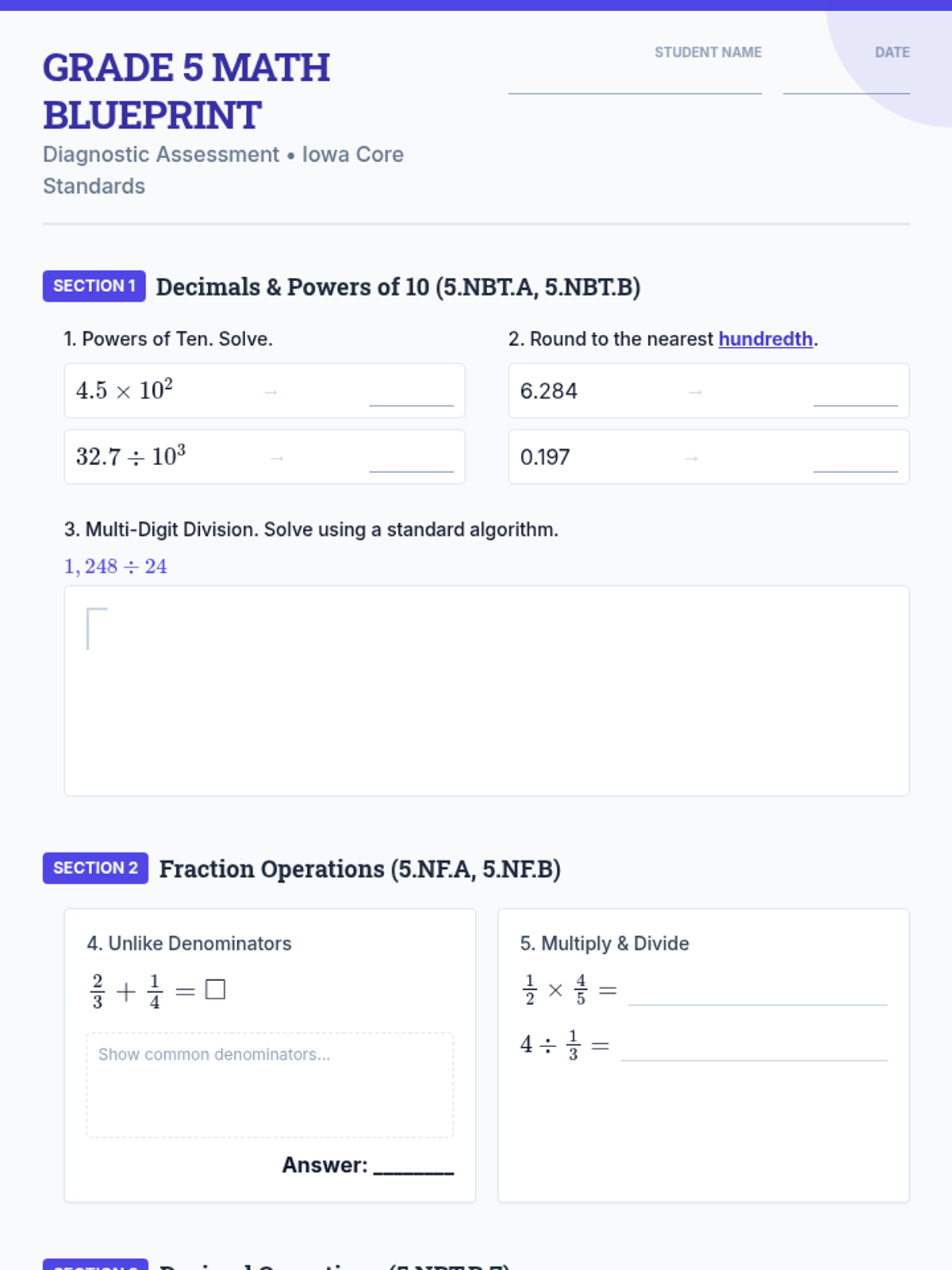Click the arrow icon next to 0.197
Image resolution: width=952 pixels, height=1270 pixels.
[692, 458]
